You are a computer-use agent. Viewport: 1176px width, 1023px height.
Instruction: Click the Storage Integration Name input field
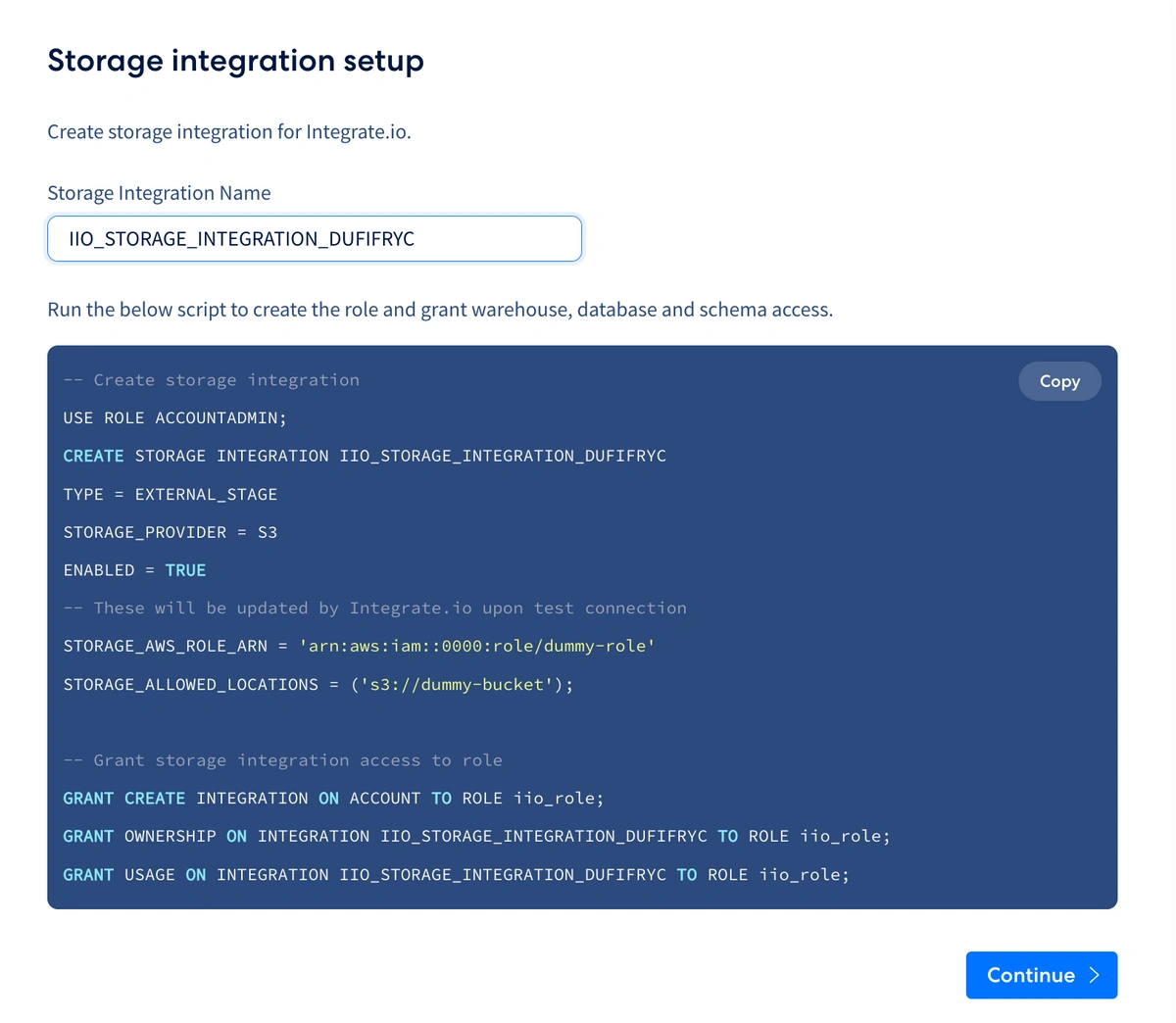coord(315,239)
